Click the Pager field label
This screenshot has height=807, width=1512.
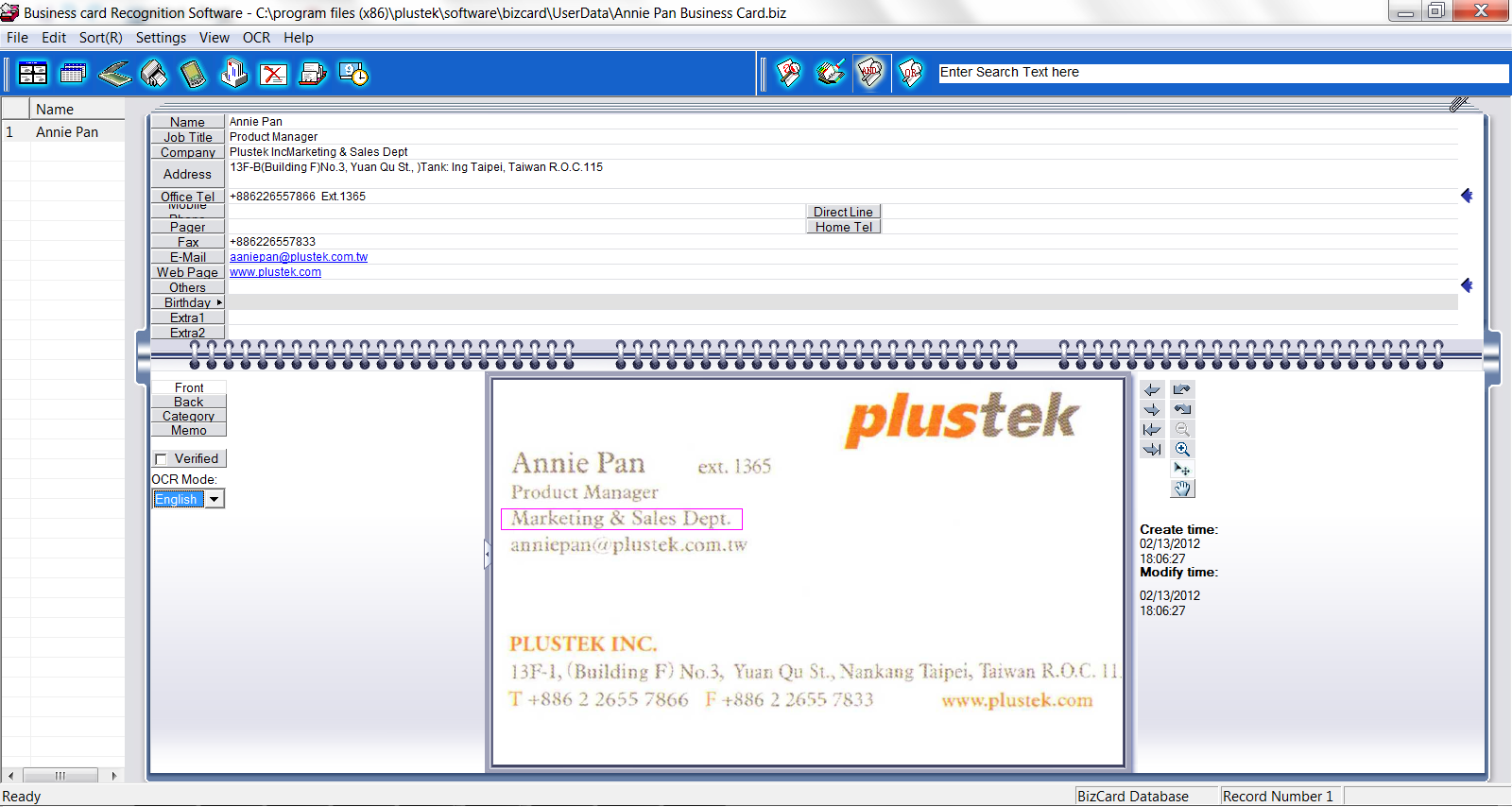(x=188, y=227)
